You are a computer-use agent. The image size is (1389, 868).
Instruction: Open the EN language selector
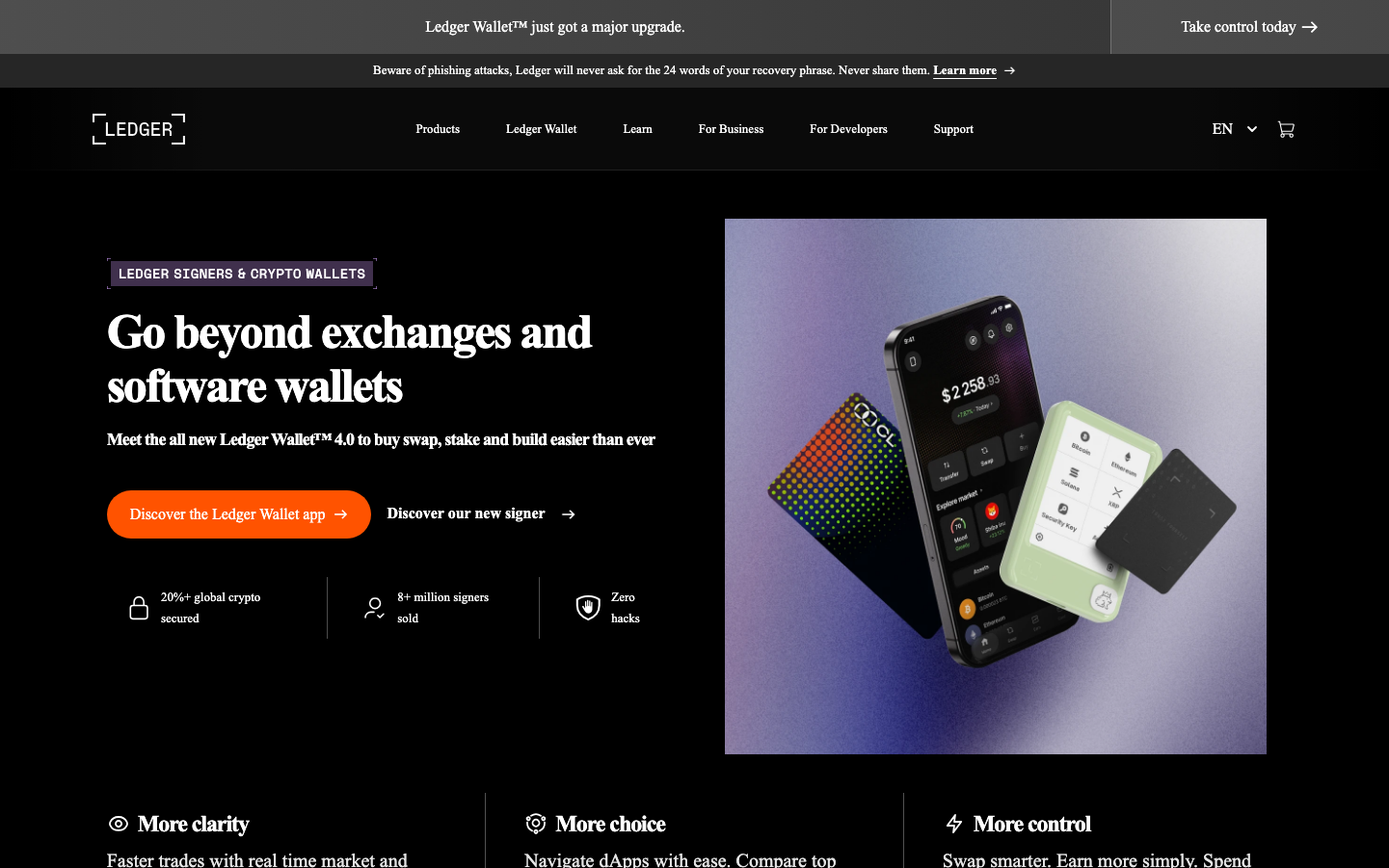pyautogui.click(x=1235, y=129)
